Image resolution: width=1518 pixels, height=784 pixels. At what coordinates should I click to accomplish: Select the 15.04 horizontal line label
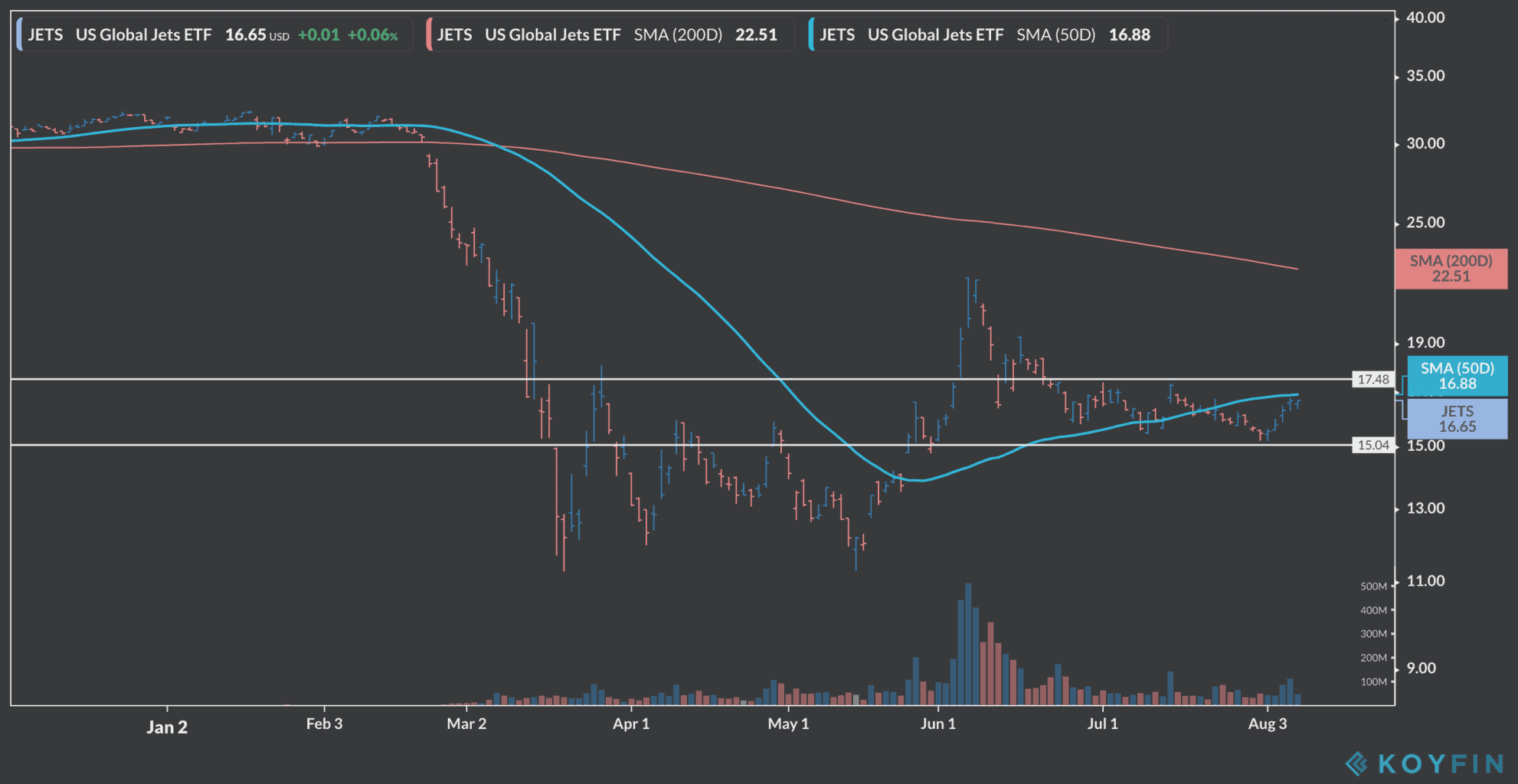tap(1373, 445)
